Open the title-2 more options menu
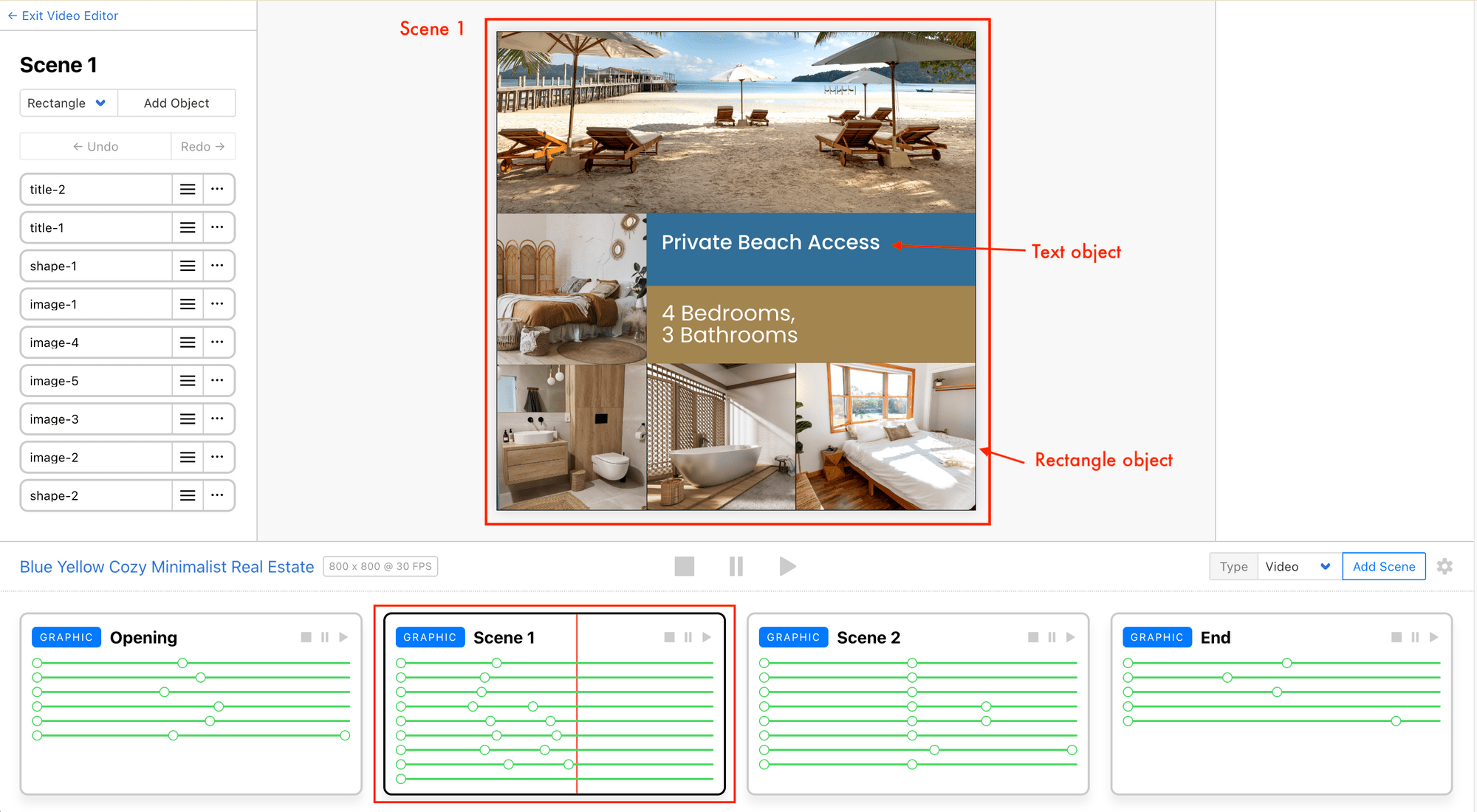Viewport: 1477px width, 812px height. coord(217,190)
